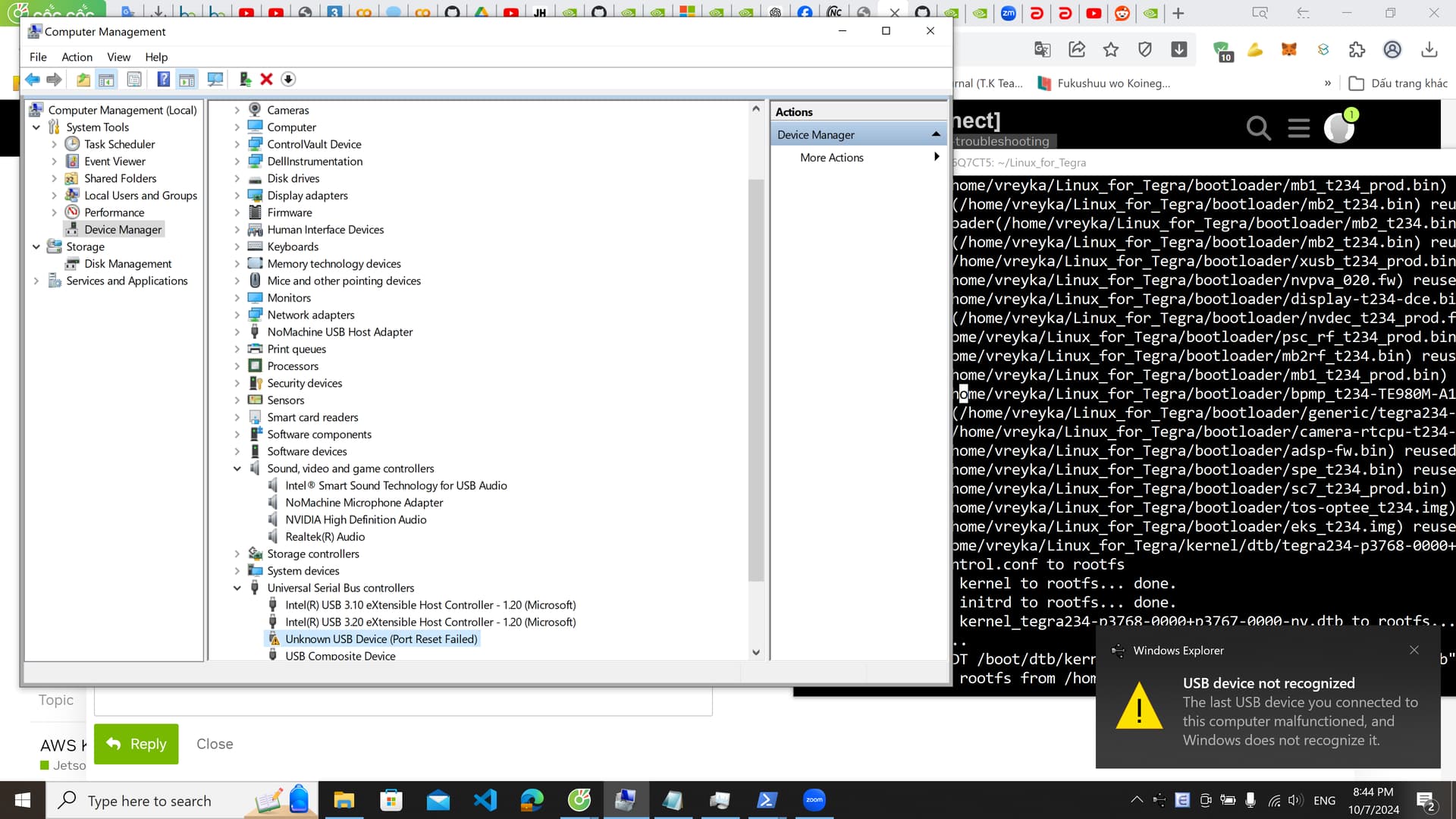Open the Help toolbar icon
The width and height of the screenshot is (1456, 819).
point(163,80)
